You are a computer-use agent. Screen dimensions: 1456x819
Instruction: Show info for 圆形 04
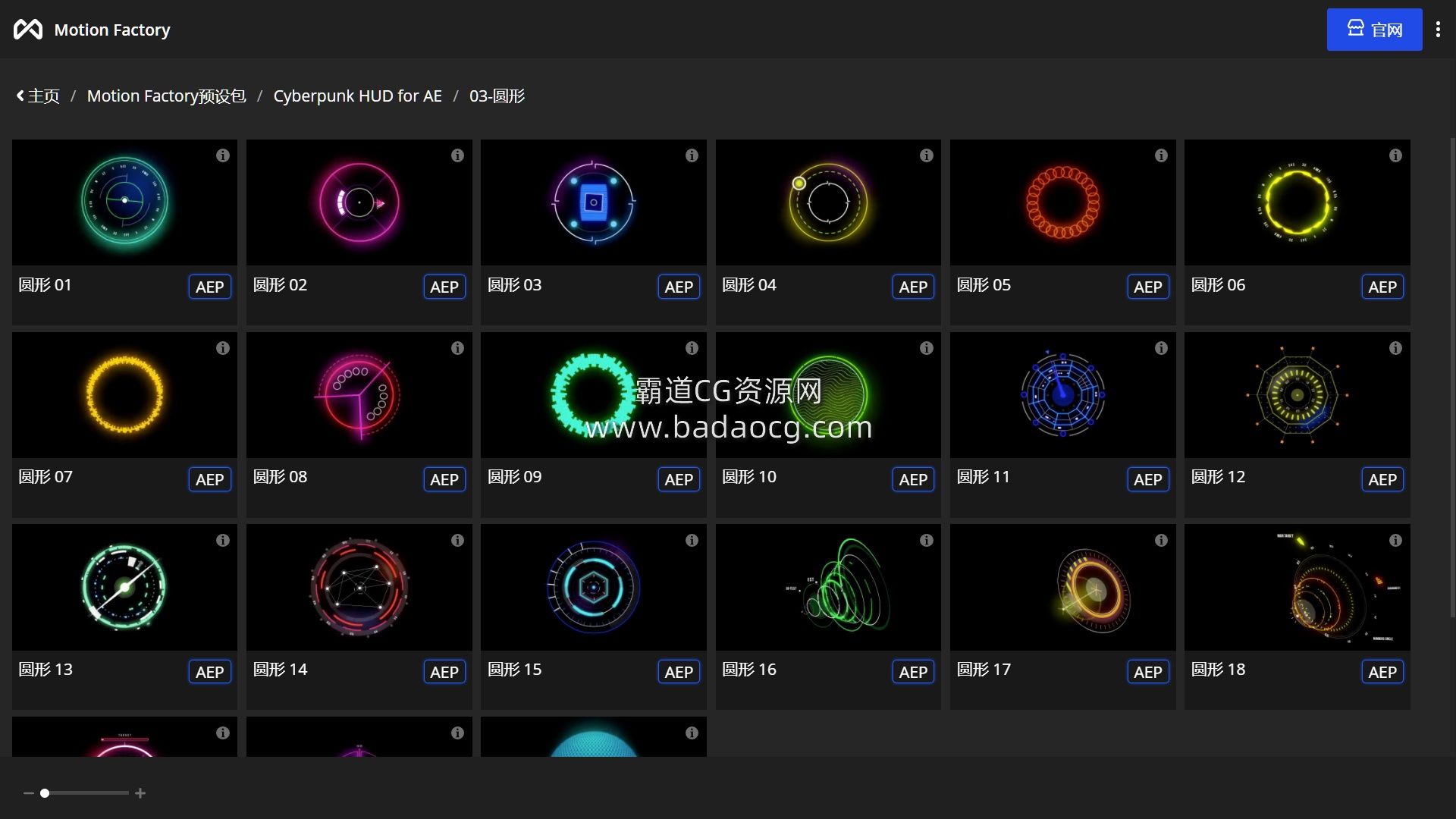click(x=926, y=155)
